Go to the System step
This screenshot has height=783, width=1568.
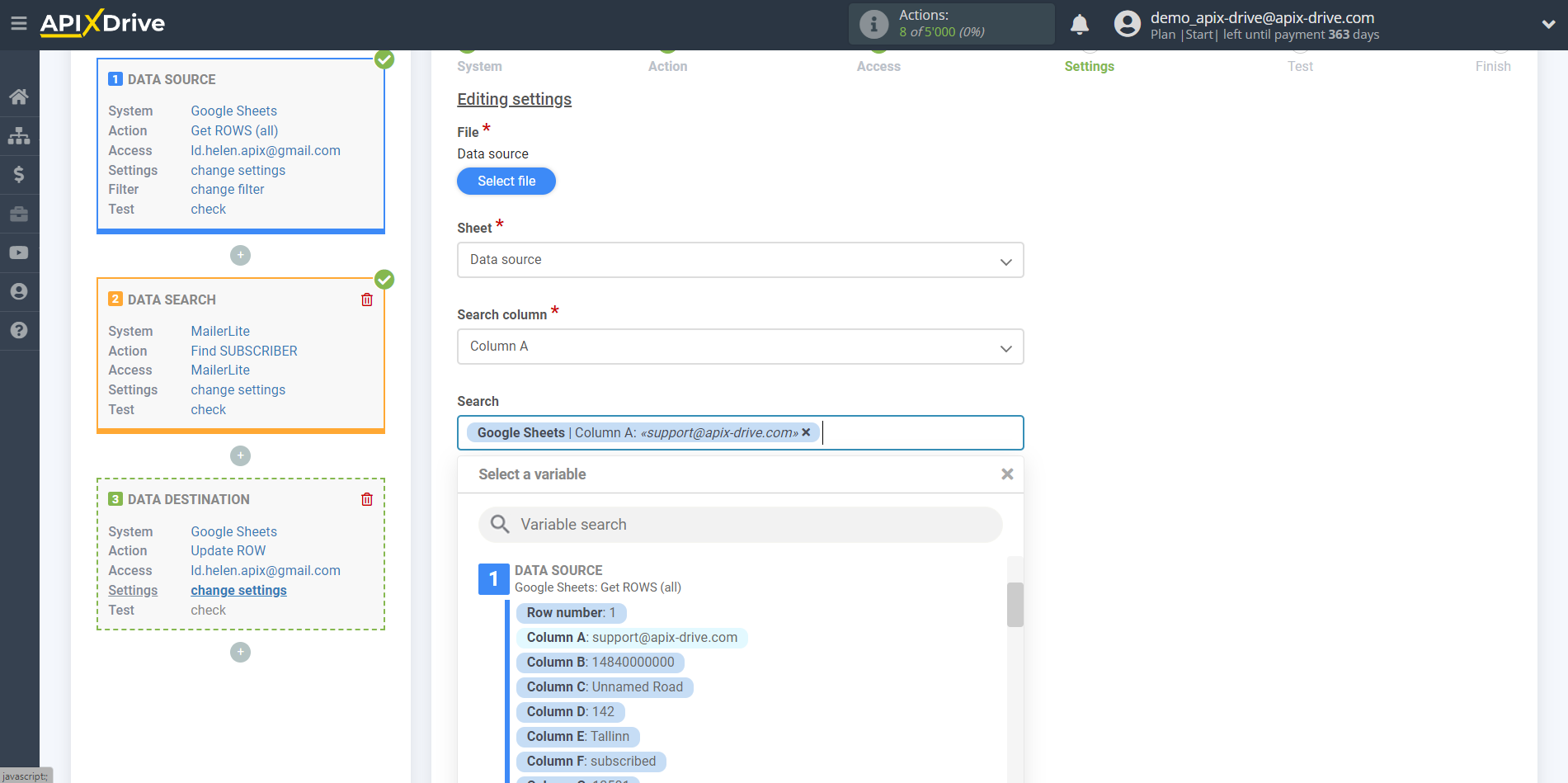(479, 66)
